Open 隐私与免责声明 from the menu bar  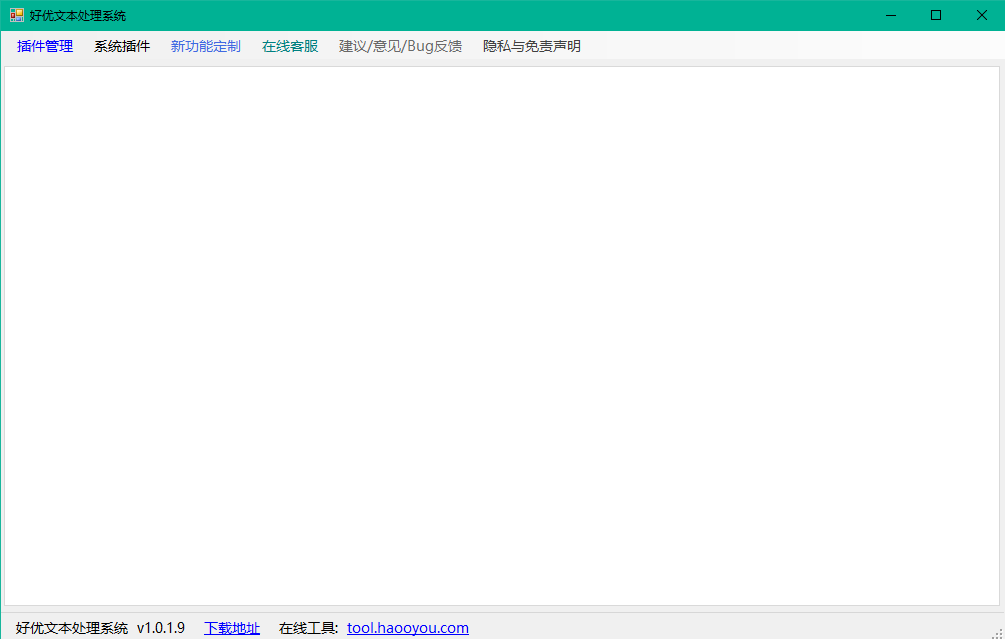tap(532, 46)
